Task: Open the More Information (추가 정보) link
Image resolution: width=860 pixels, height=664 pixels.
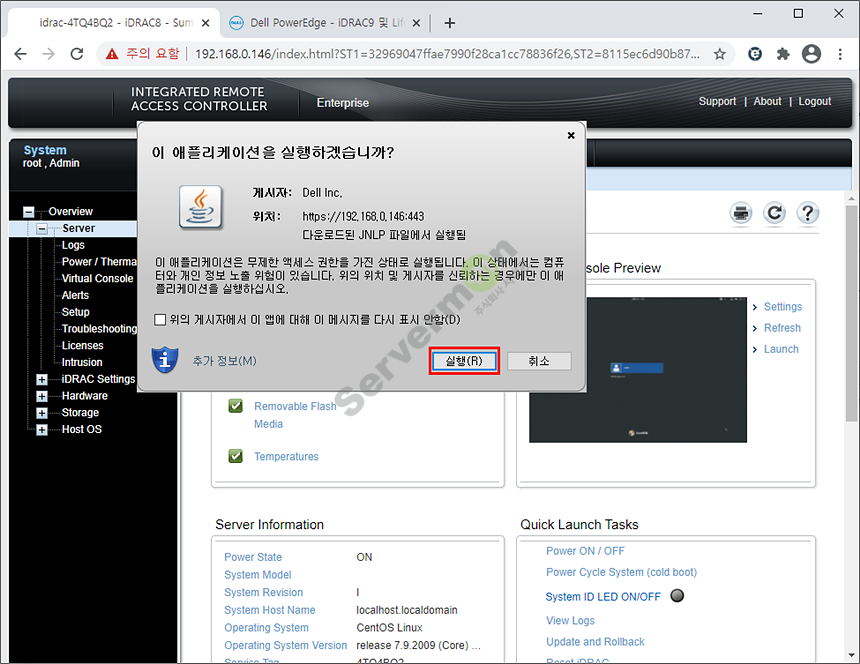Action: (x=224, y=361)
